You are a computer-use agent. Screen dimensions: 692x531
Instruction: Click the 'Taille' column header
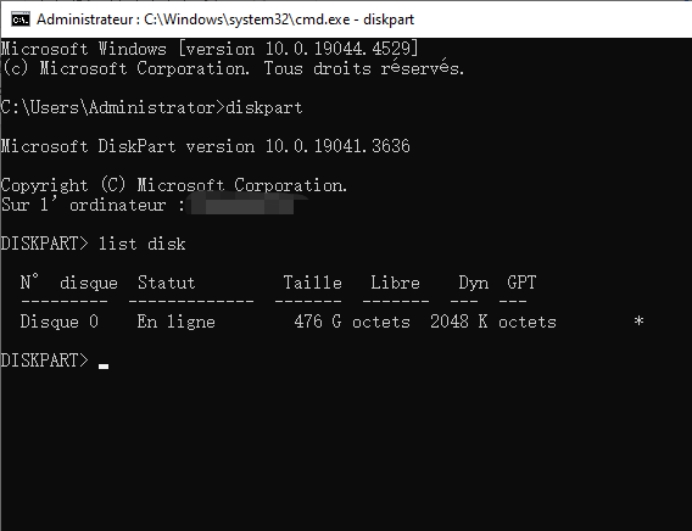(312, 283)
